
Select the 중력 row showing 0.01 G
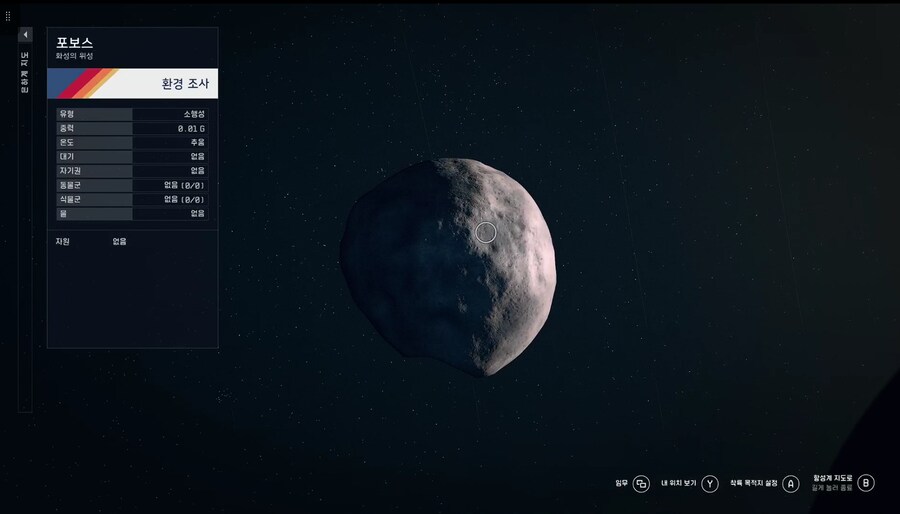point(132,128)
